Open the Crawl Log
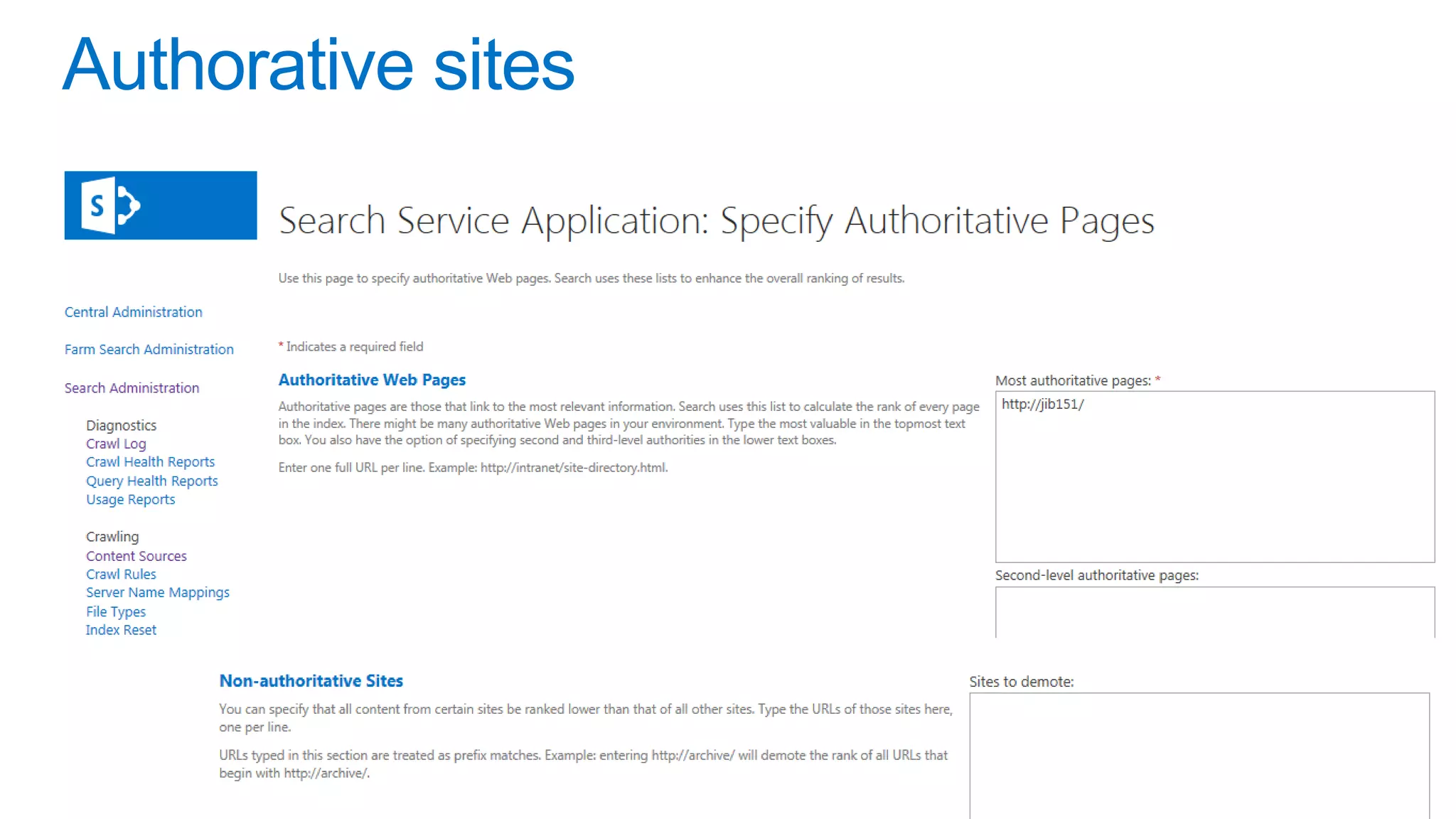Image resolution: width=1456 pixels, height=819 pixels. [x=116, y=444]
